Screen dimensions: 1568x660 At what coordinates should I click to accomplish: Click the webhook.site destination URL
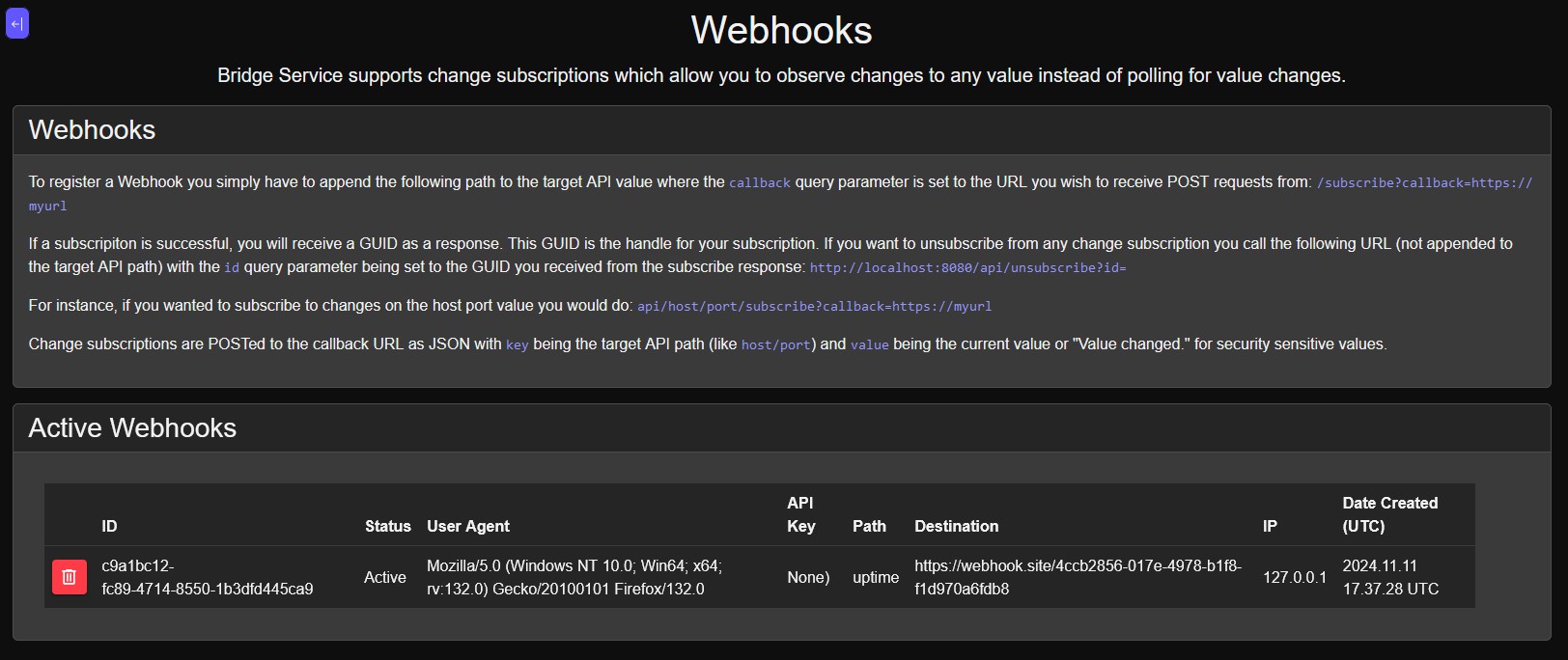click(x=1078, y=577)
